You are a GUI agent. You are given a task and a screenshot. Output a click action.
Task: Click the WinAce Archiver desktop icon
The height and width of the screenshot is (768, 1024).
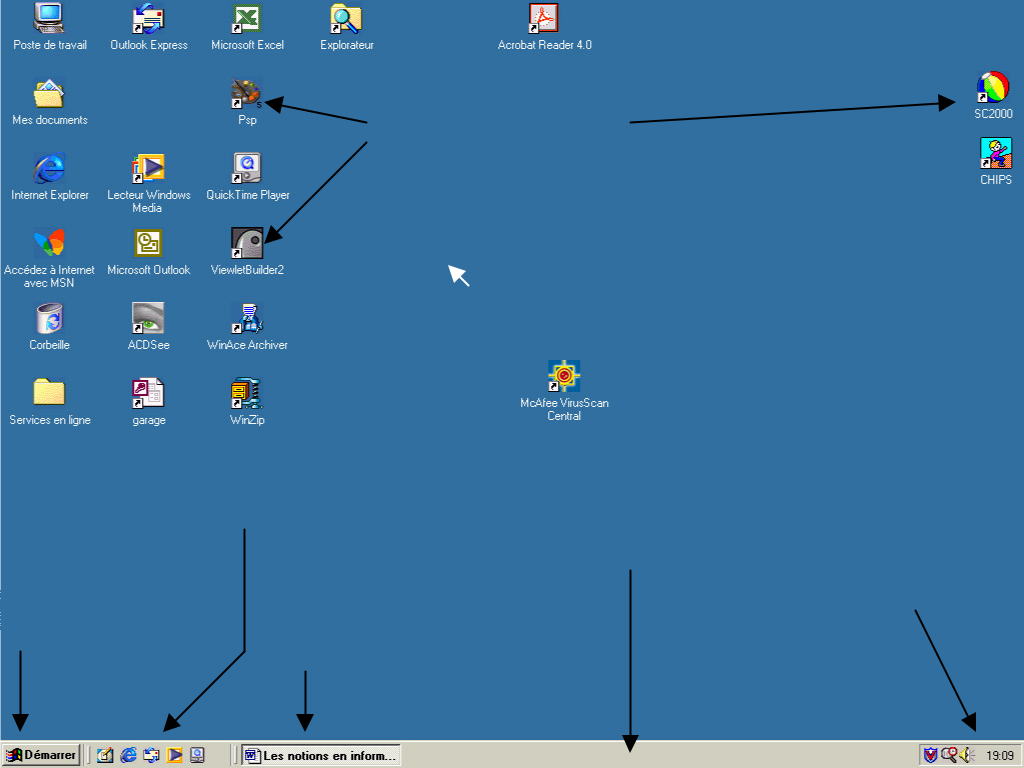(x=247, y=318)
